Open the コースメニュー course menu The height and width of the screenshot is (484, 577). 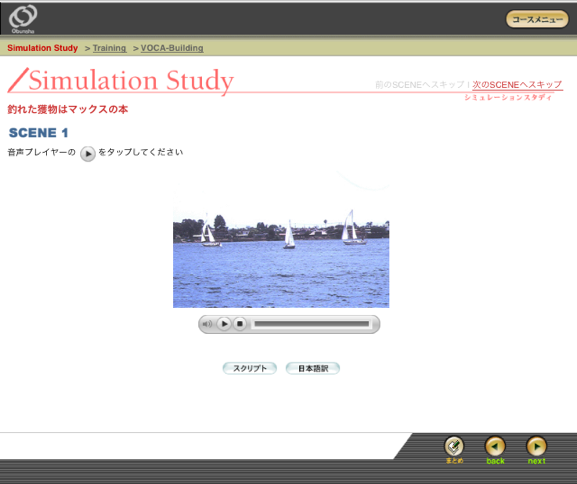coord(537,19)
